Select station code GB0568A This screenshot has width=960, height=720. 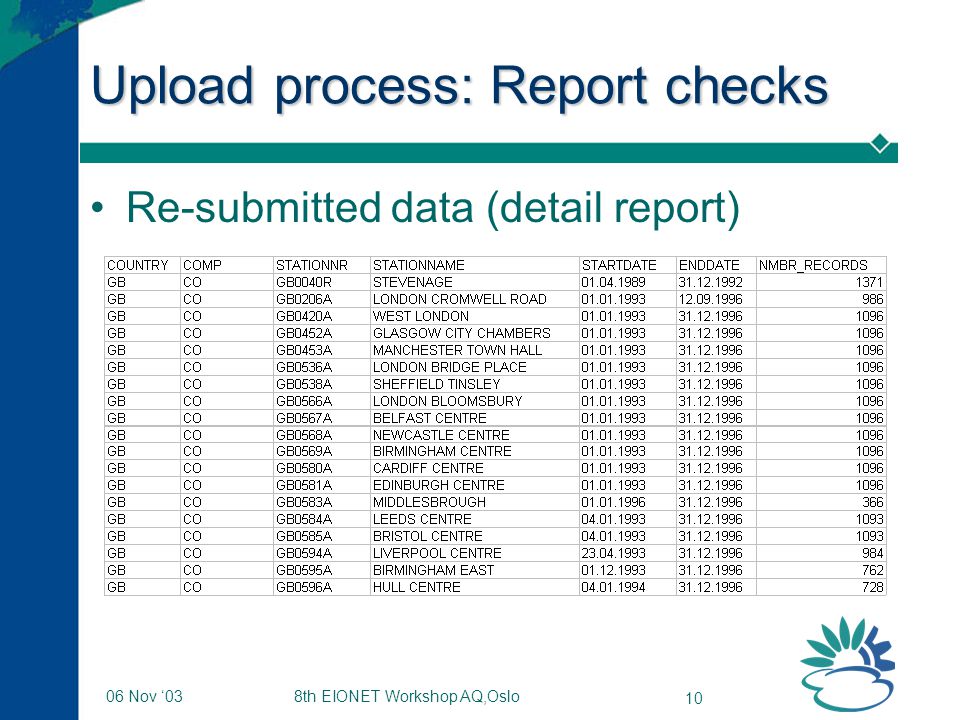click(304, 435)
